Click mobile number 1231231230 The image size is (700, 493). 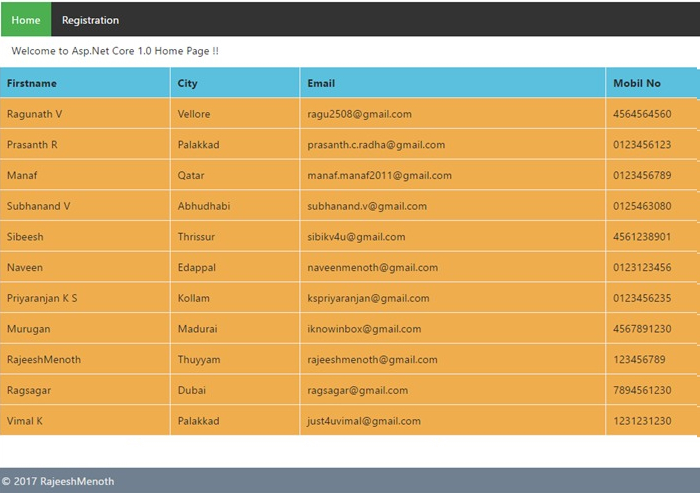[x=642, y=421]
